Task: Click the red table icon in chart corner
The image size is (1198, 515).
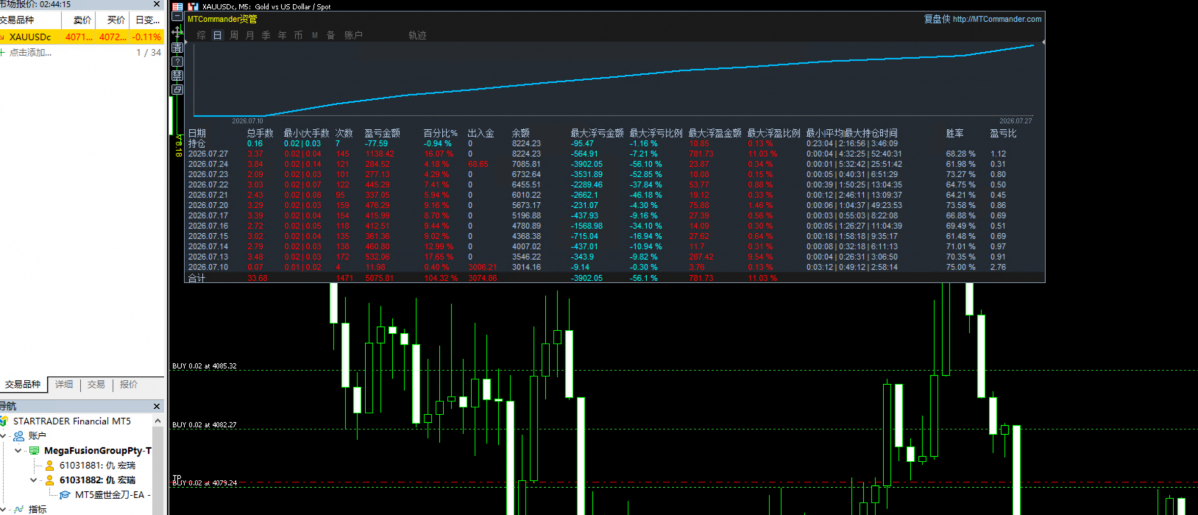Action: [x=177, y=7]
